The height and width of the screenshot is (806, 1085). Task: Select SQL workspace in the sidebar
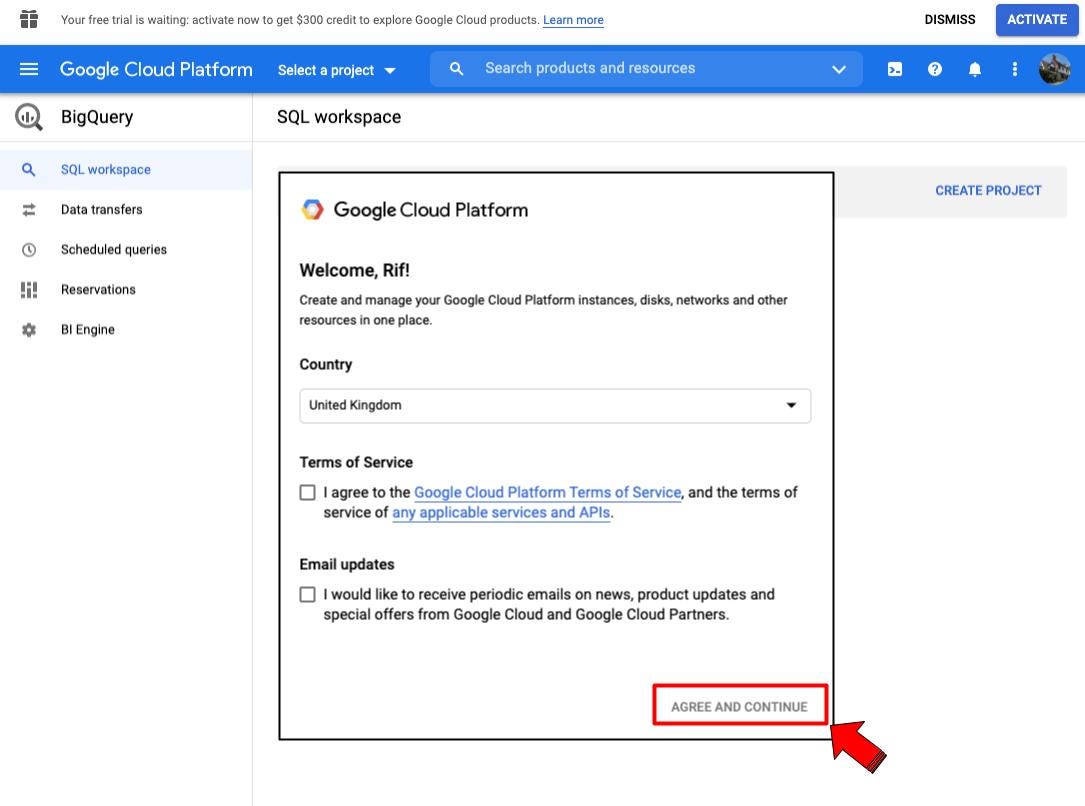coord(126,170)
